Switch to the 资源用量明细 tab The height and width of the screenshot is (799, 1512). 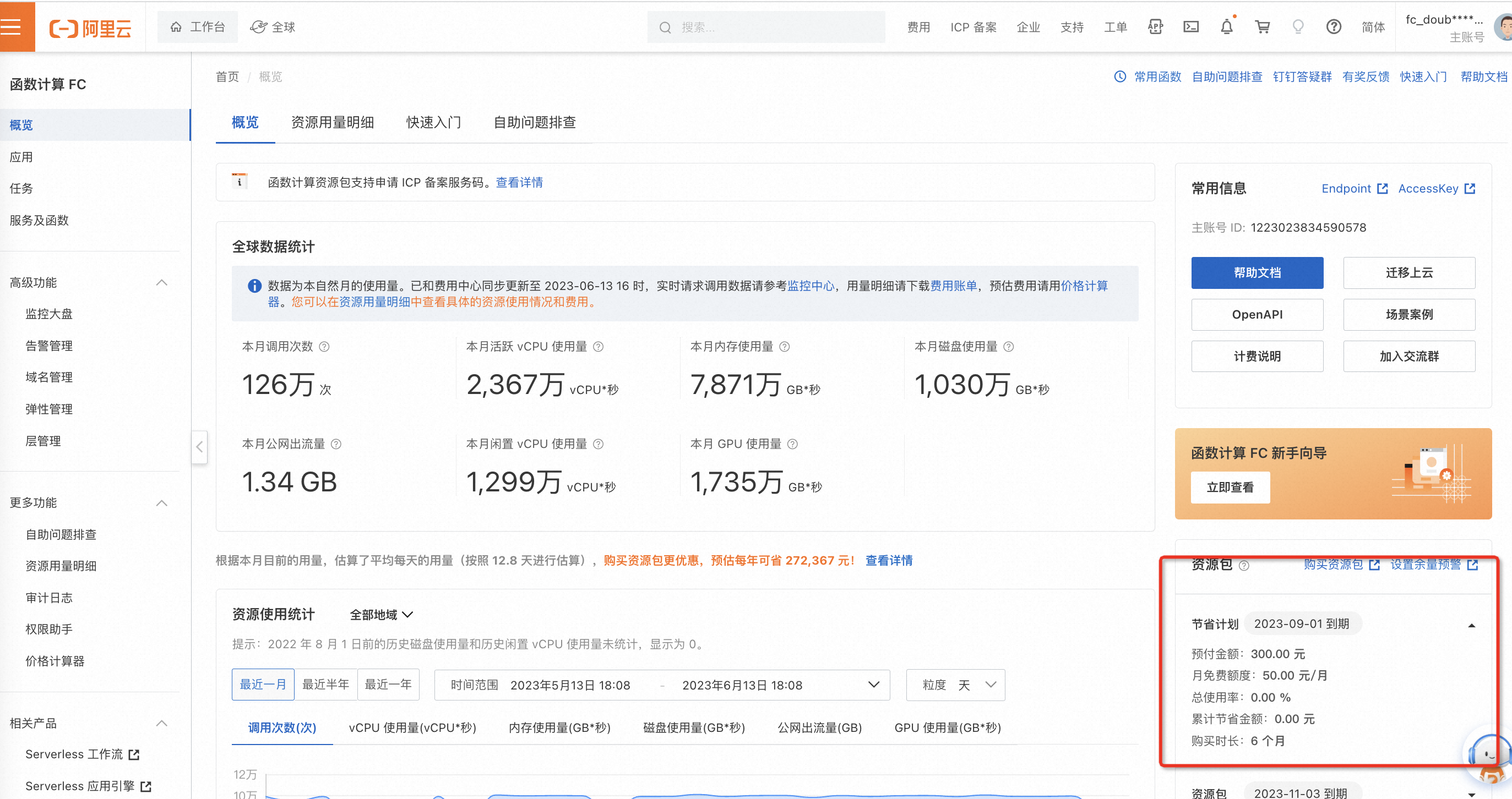point(332,123)
